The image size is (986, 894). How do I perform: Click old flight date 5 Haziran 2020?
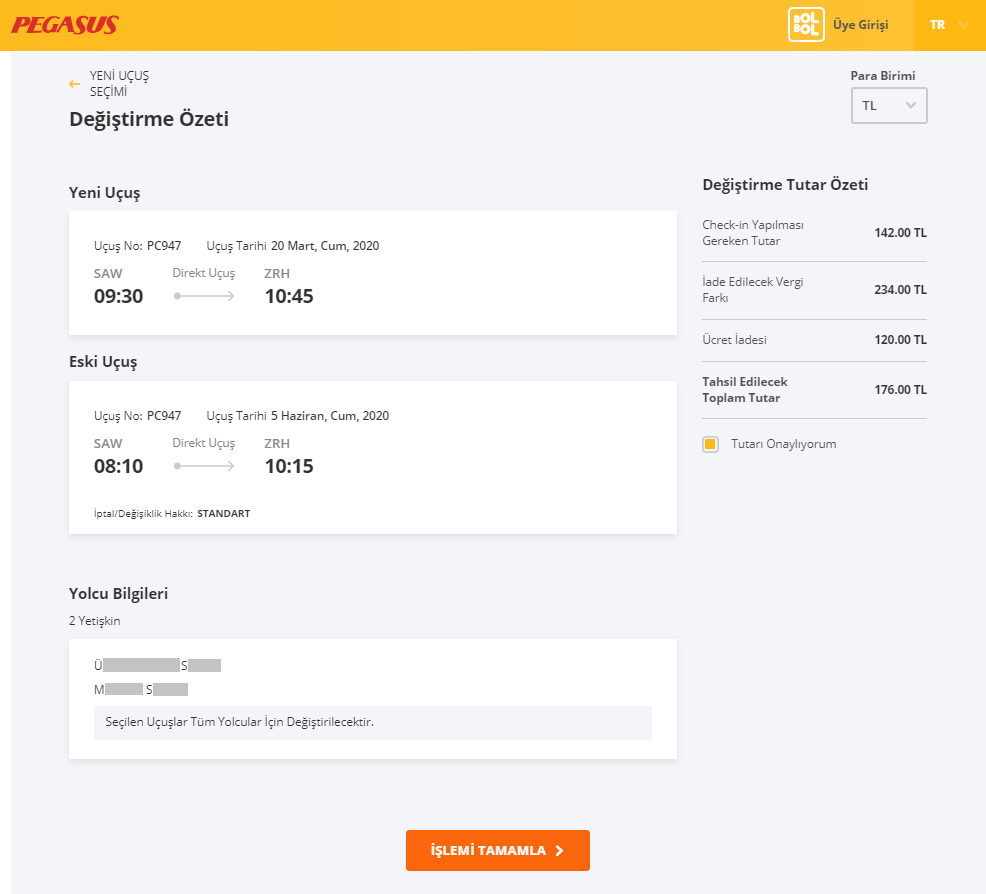(x=329, y=416)
